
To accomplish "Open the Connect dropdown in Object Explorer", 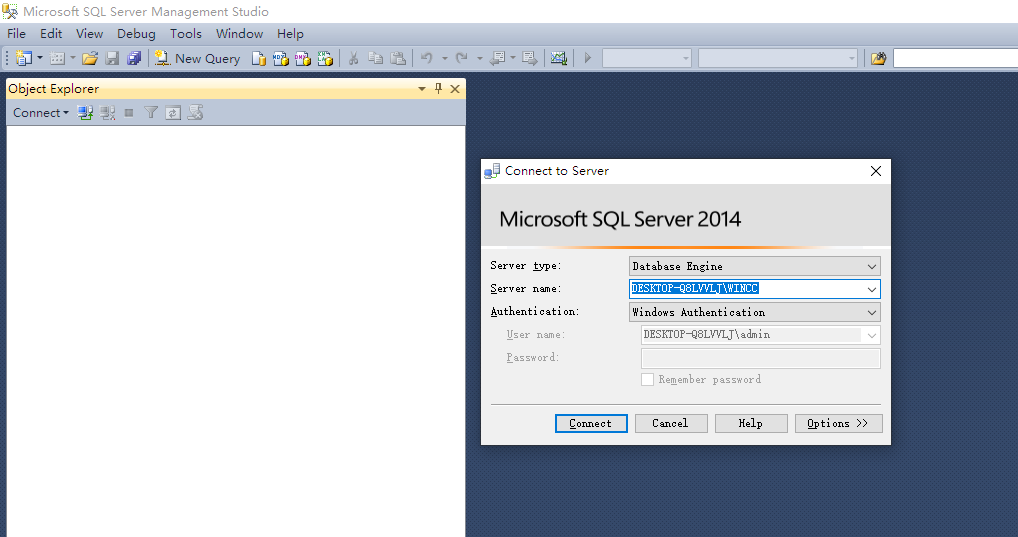I will tap(40, 113).
